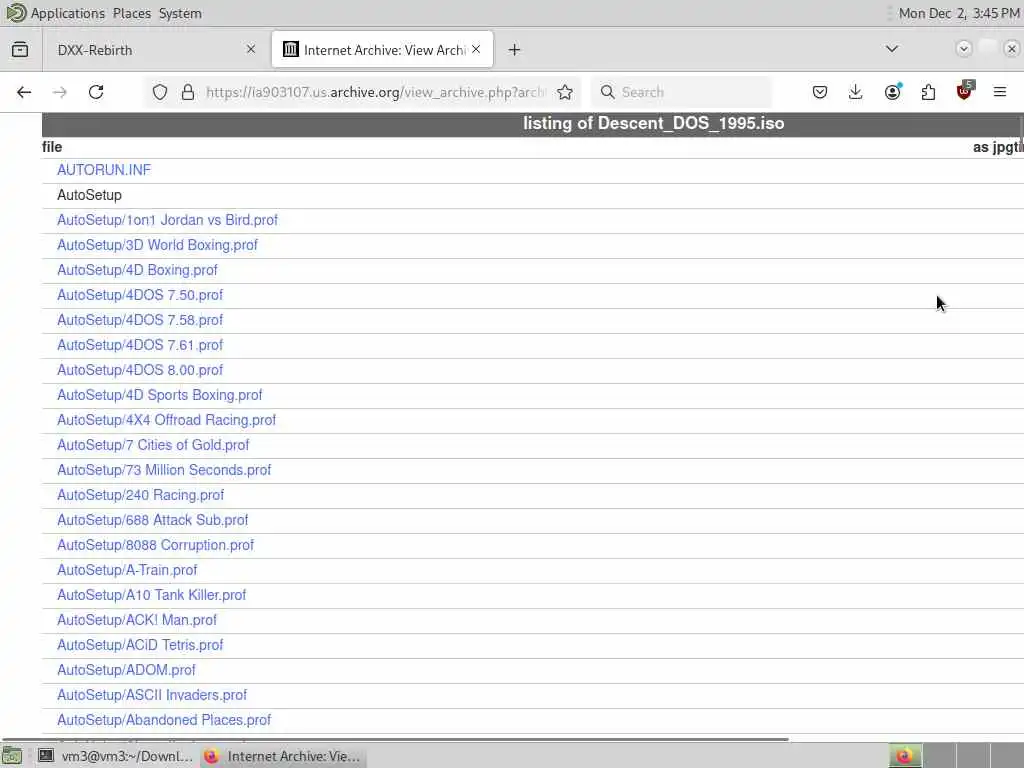The height and width of the screenshot is (768, 1024).
Task: Open the Pocket save icon
Action: click(820, 92)
